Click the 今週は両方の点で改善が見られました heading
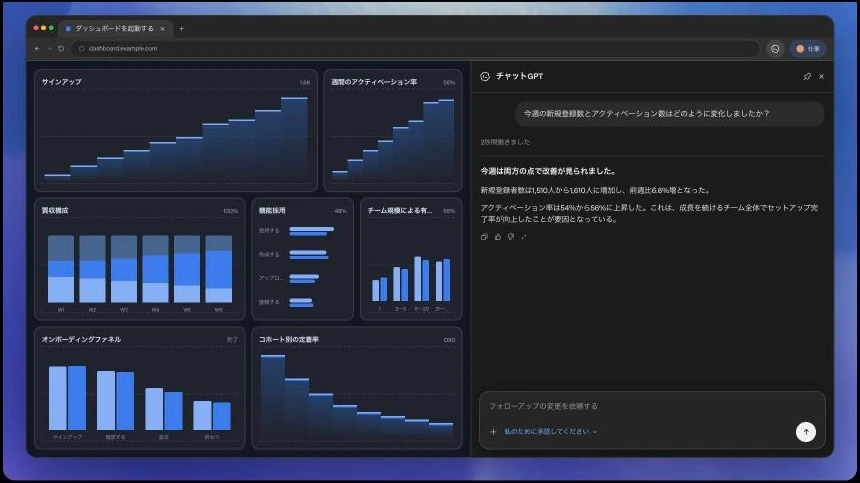Viewport: 860px width, 483px height. 547,171
